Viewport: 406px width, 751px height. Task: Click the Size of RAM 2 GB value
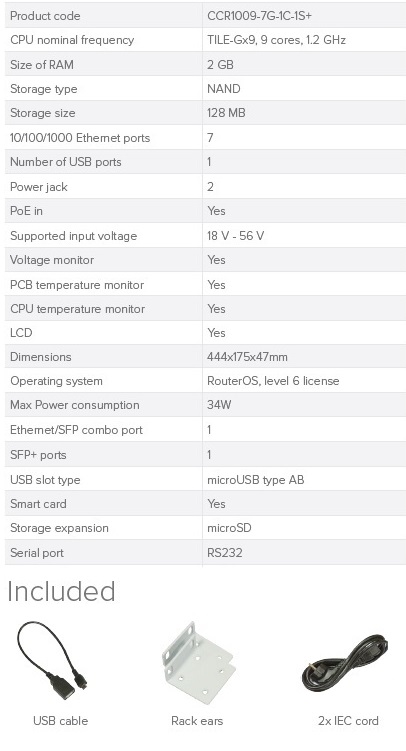pos(220,65)
